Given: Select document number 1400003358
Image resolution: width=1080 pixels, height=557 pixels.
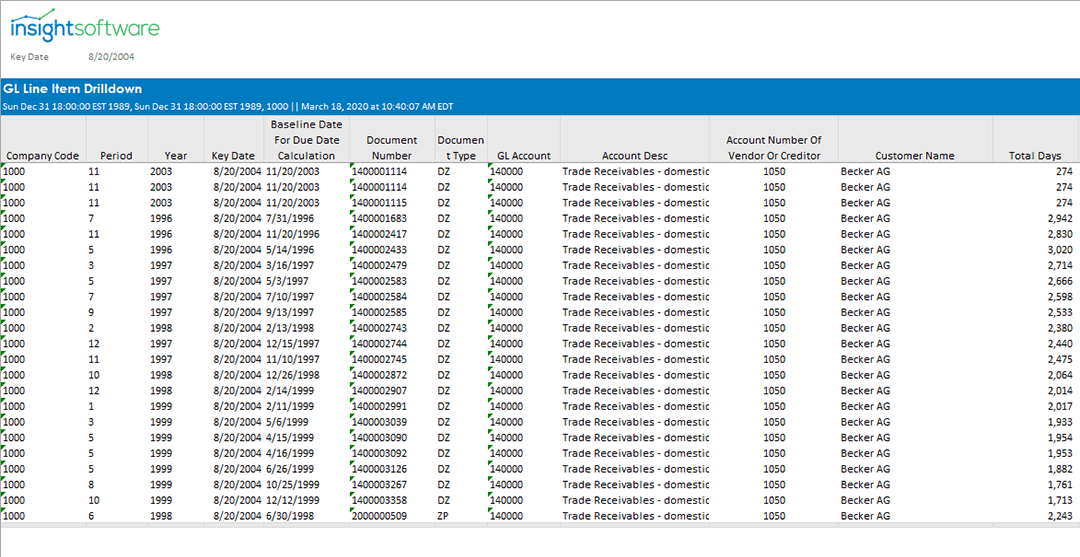Looking at the screenshot, I should click(380, 501).
